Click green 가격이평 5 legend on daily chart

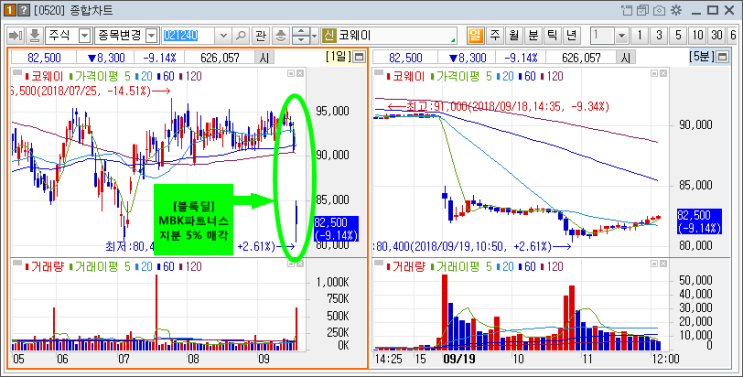coord(100,76)
